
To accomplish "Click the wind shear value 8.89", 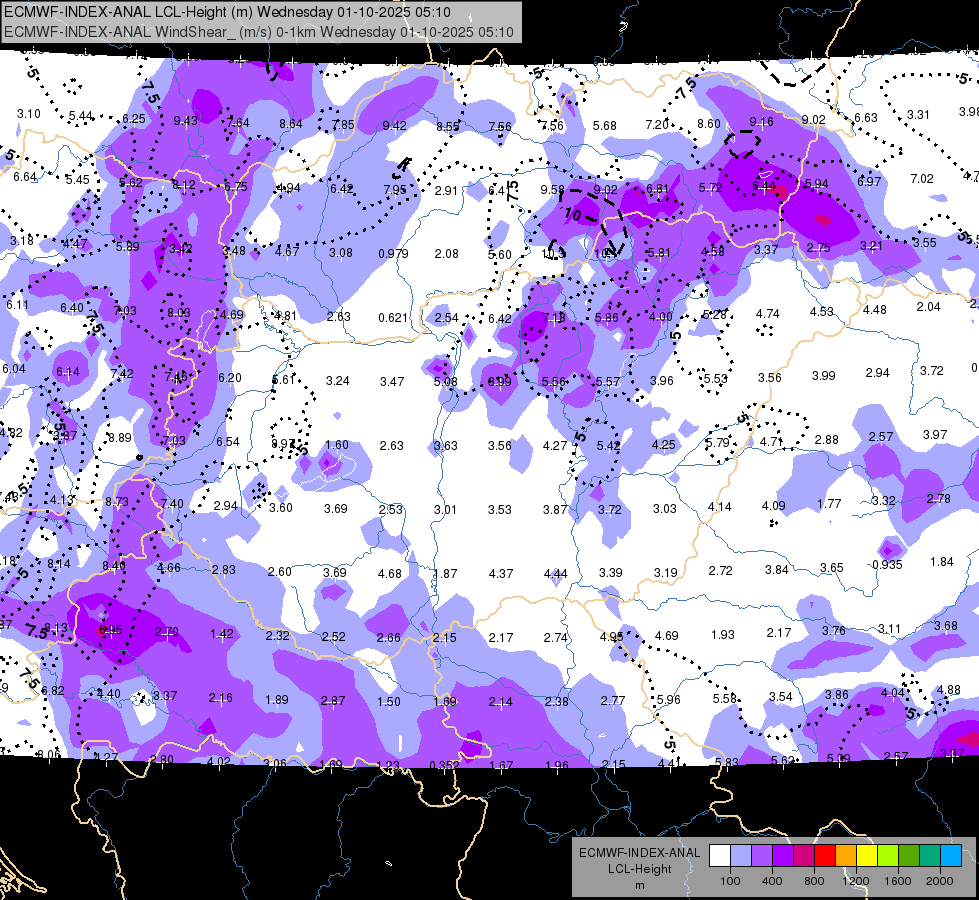I will (120, 438).
